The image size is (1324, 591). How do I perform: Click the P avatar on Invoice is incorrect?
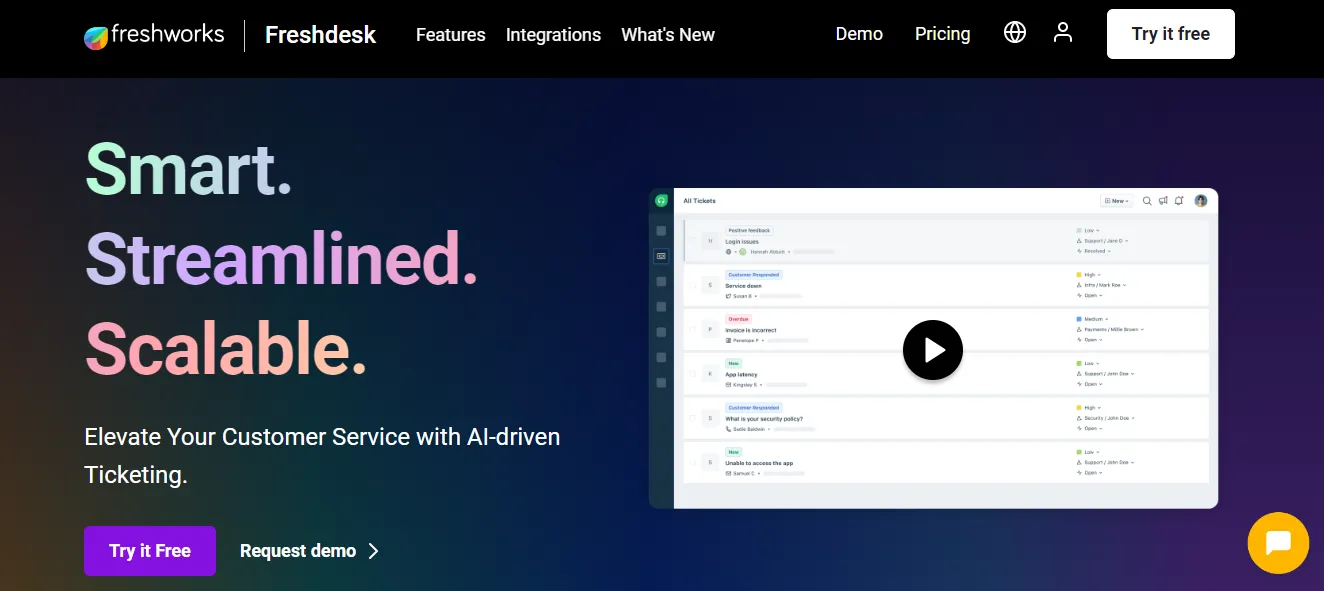pyautogui.click(x=710, y=329)
